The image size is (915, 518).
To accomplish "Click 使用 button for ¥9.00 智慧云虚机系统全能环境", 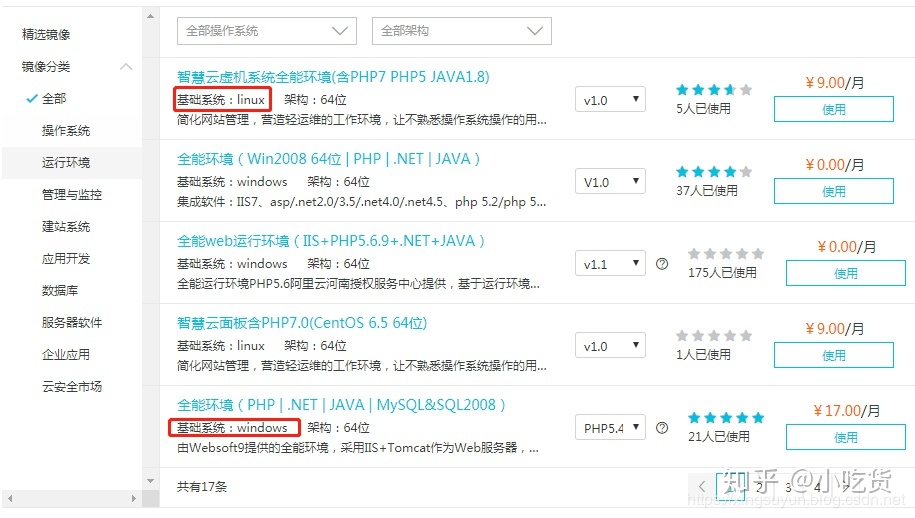I will (834, 109).
